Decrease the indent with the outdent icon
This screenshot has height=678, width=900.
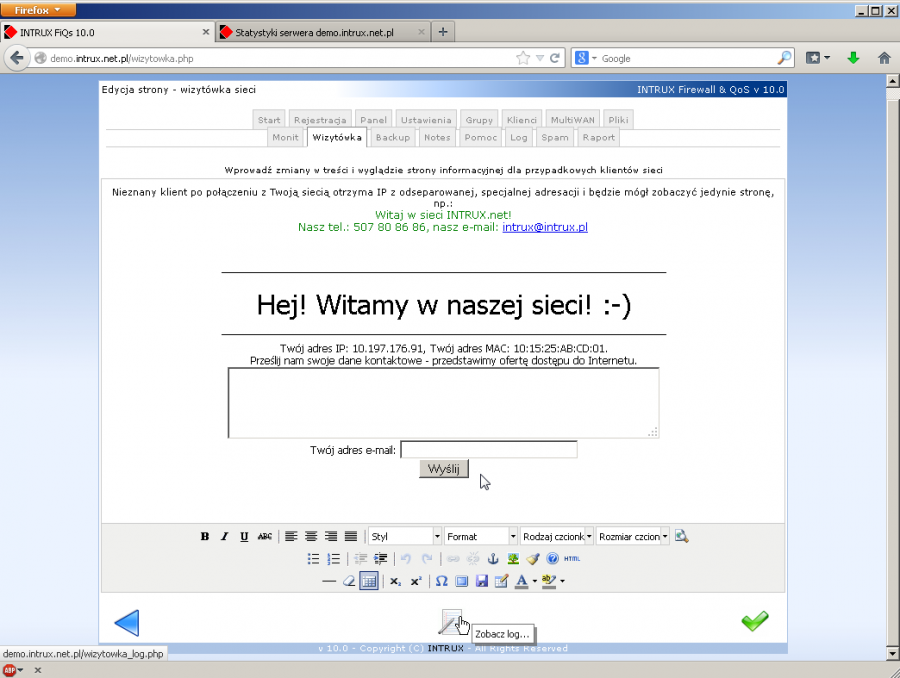pos(360,559)
